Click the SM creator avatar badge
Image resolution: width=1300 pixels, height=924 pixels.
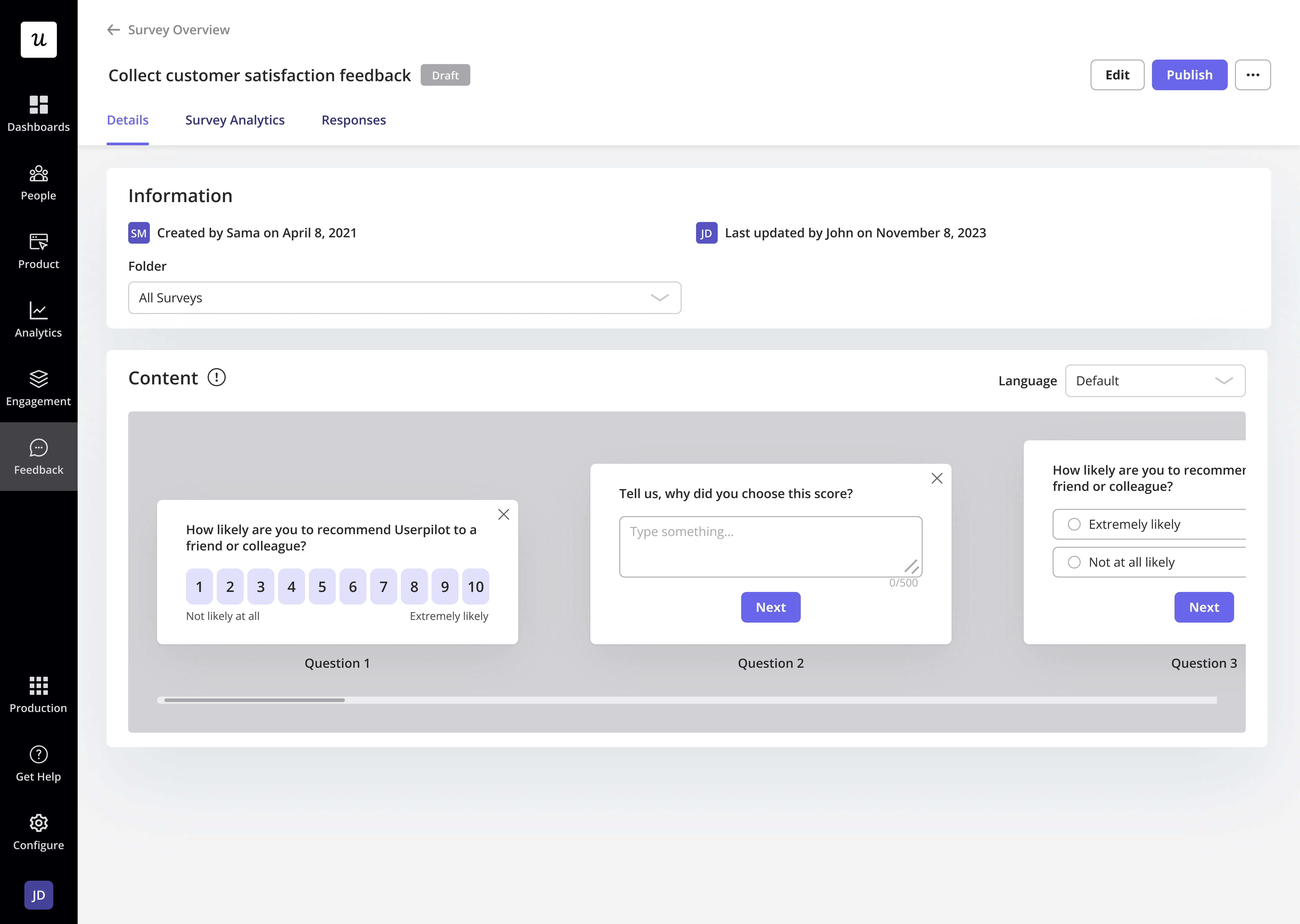(139, 233)
